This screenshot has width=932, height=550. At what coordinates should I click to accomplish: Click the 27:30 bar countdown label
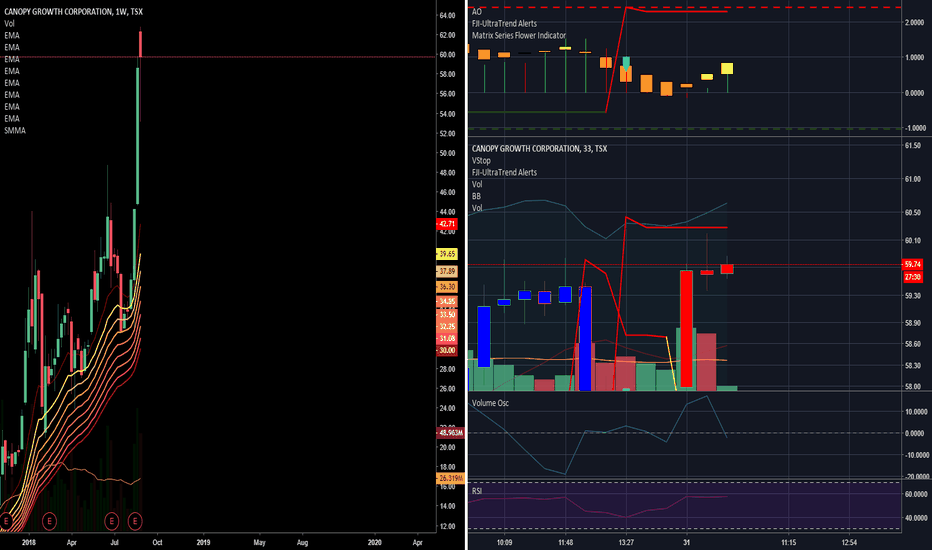pyautogui.click(x=912, y=277)
